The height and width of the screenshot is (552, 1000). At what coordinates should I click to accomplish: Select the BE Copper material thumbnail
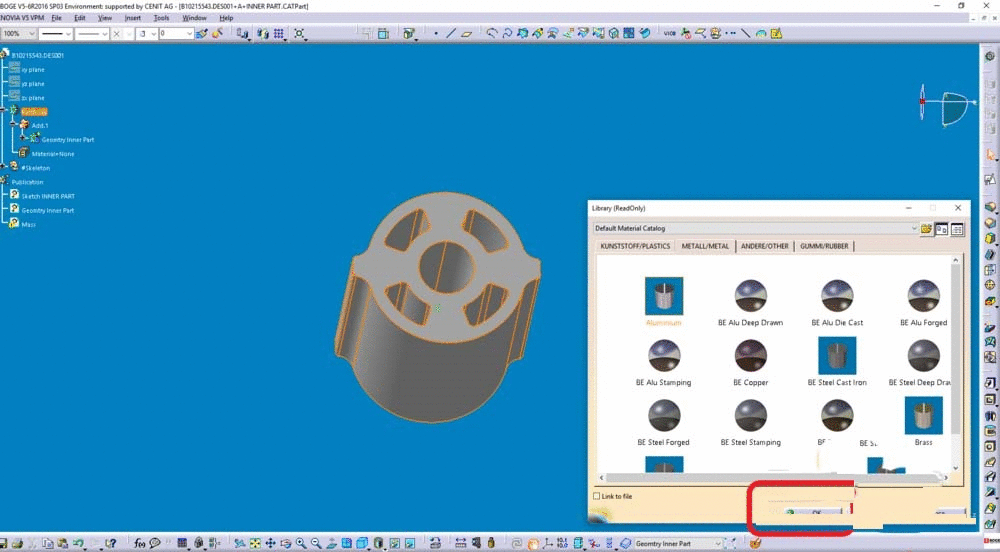[x=750, y=356]
